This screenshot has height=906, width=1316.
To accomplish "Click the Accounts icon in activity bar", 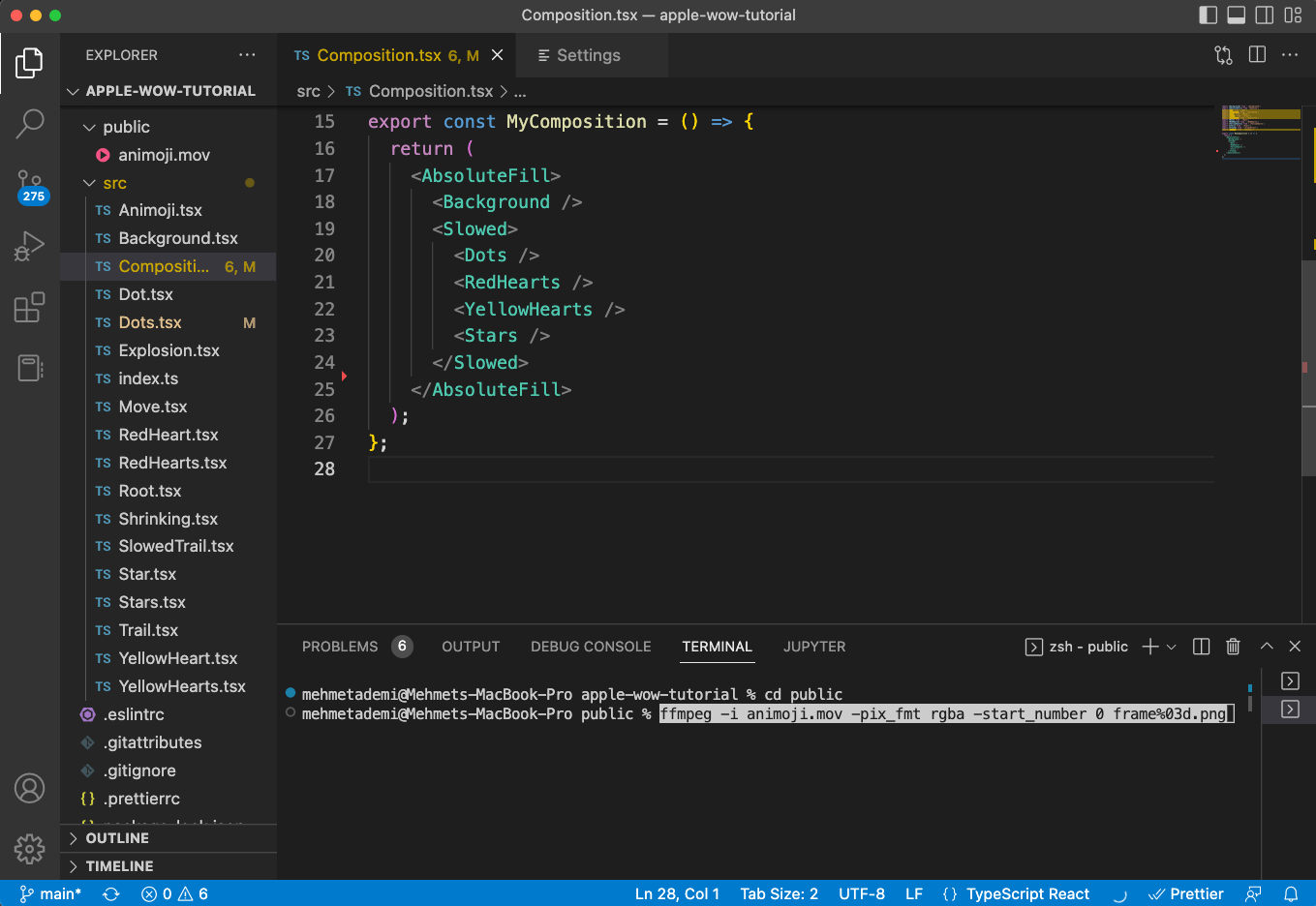I will pos(29,789).
